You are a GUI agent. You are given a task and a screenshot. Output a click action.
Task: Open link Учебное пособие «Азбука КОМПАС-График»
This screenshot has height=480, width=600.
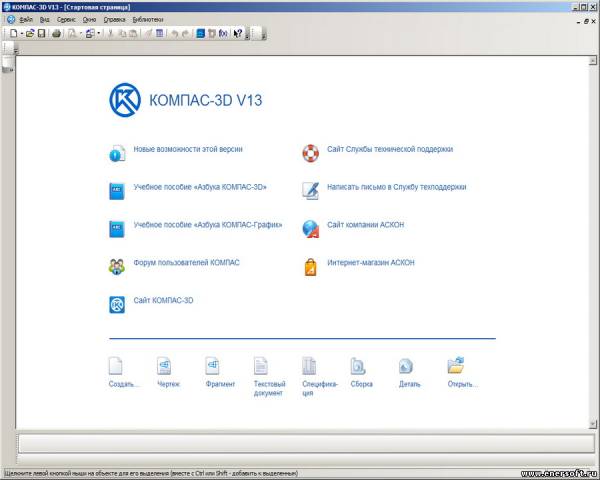click(x=208, y=225)
